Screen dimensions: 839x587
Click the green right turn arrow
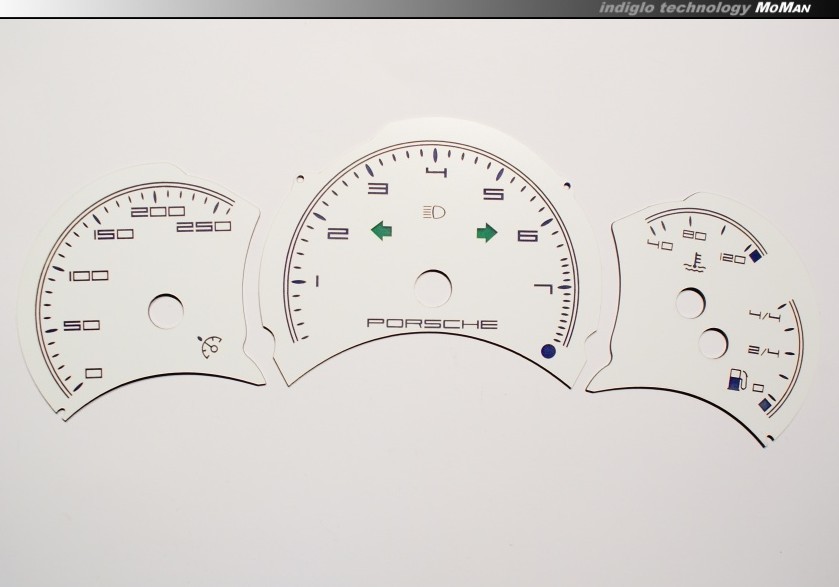tap(486, 233)
